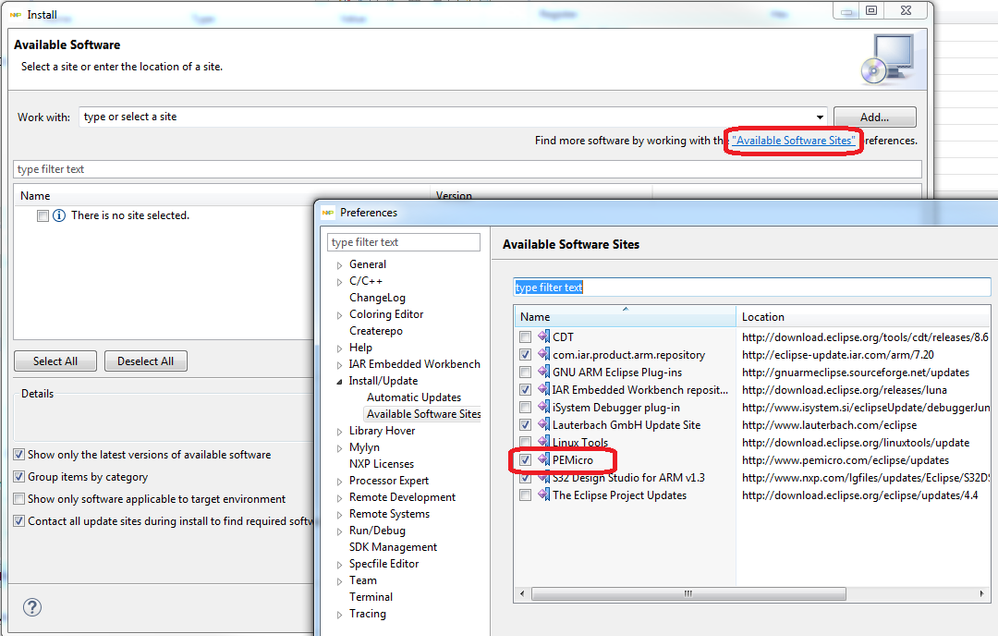
Task: Click the NXP icon in Preferences title bar
Action: point(328,213)
